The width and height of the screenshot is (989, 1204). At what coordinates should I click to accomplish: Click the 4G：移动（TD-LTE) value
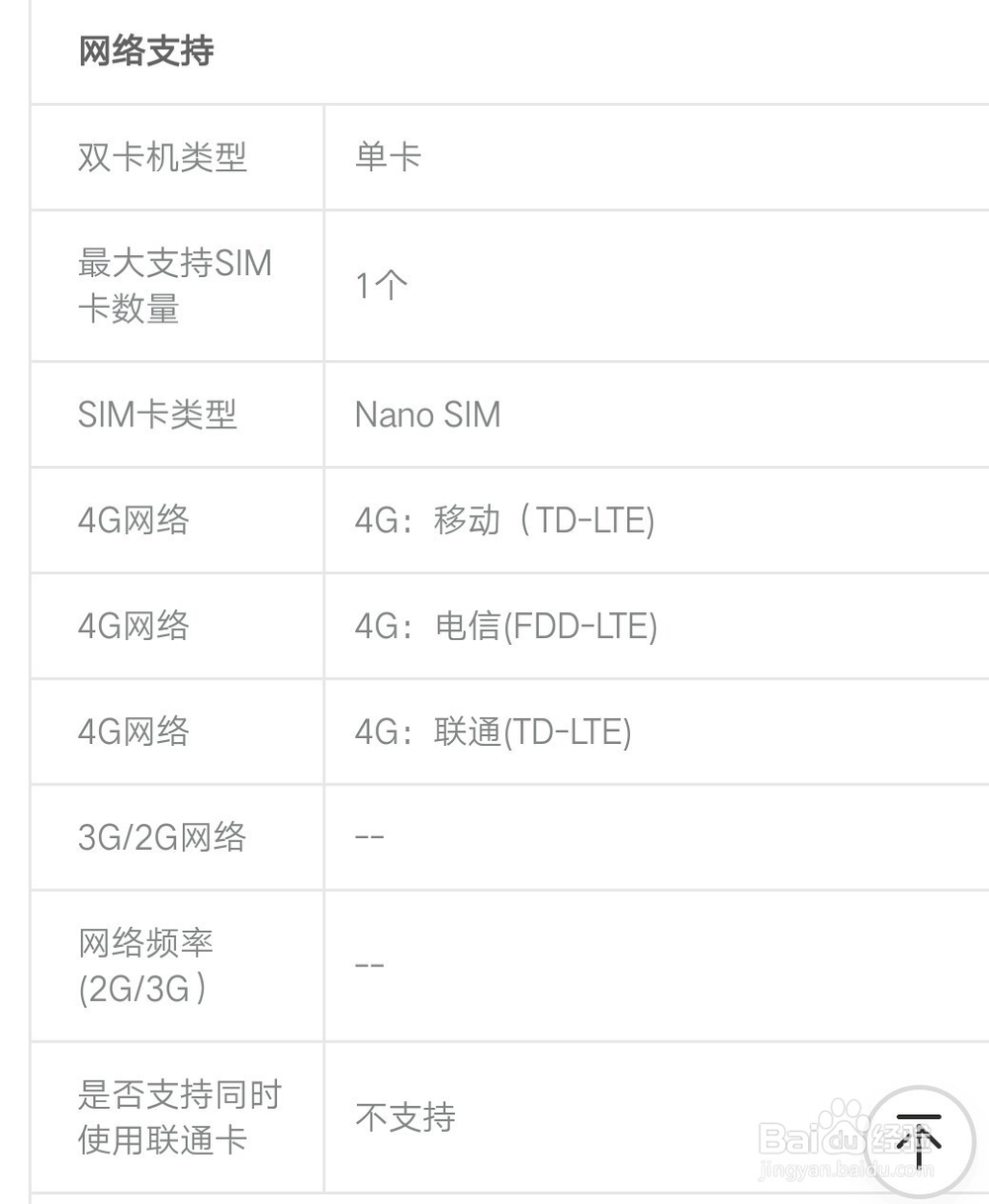pos(504,520)
